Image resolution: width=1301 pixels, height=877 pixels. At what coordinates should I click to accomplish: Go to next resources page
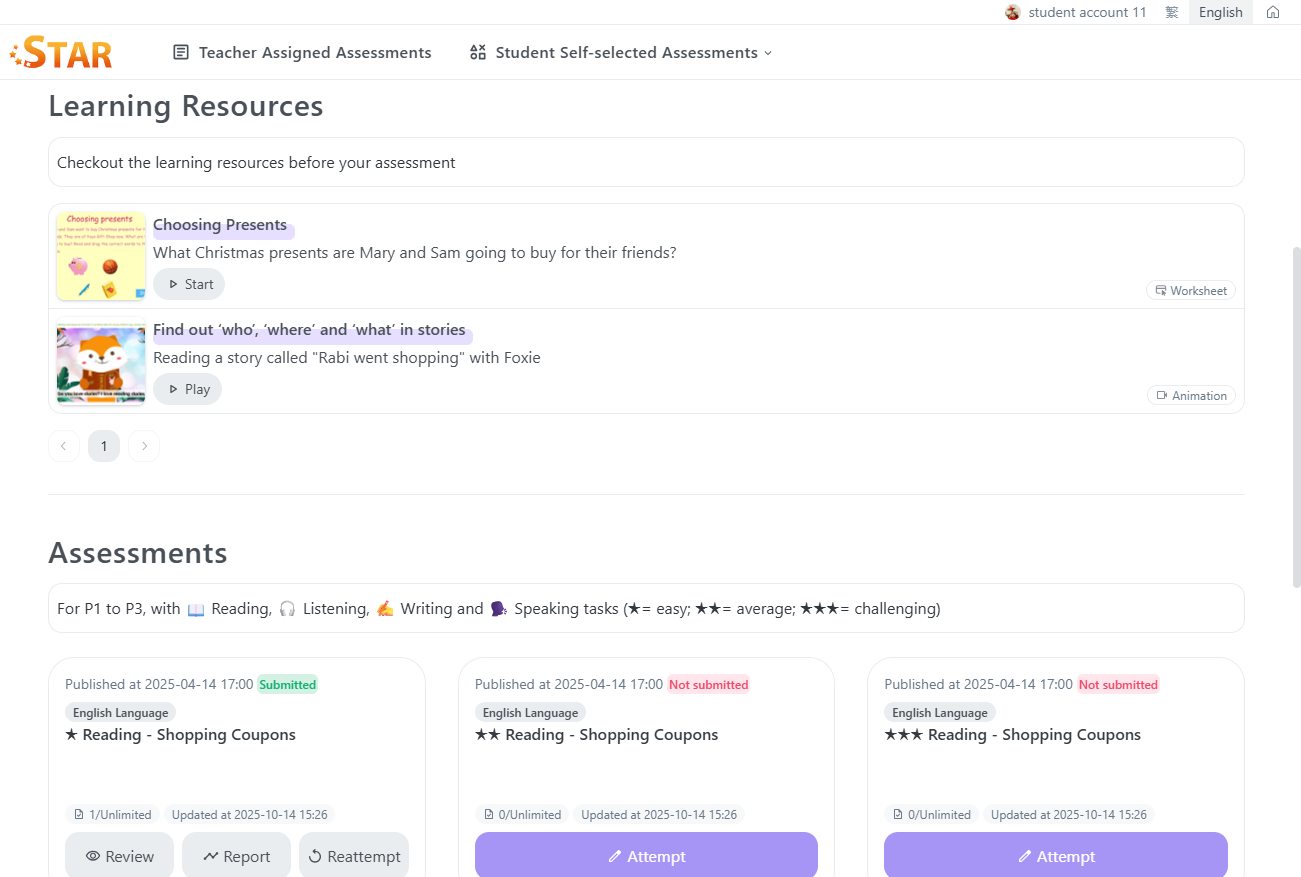(144, 446)
